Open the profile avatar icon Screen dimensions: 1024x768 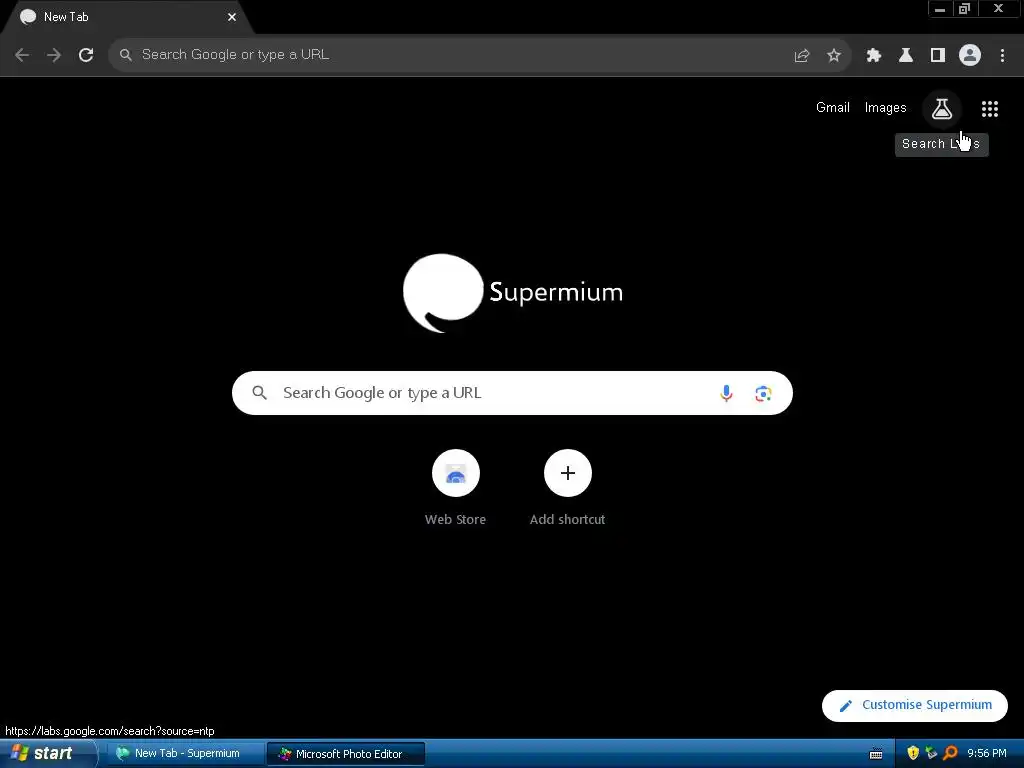pyautogui.click(x=970, y=55)
